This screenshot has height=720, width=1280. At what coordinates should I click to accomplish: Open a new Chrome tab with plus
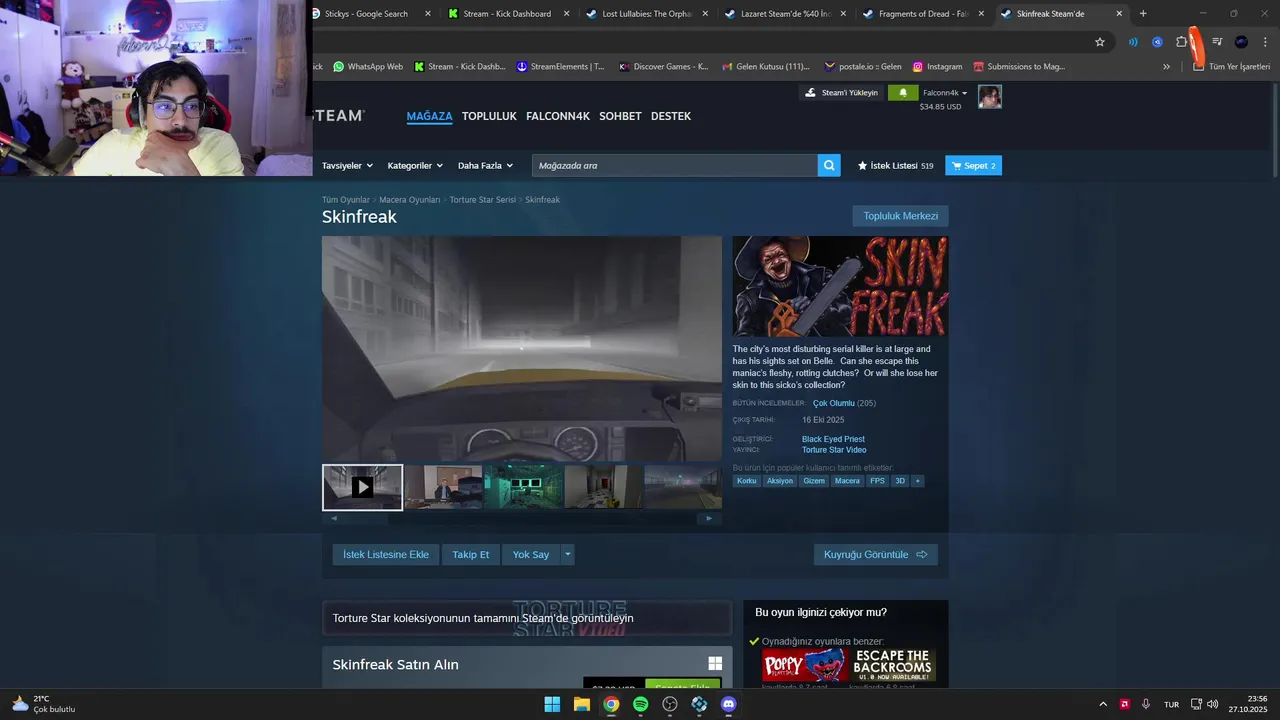point(1143,14)
